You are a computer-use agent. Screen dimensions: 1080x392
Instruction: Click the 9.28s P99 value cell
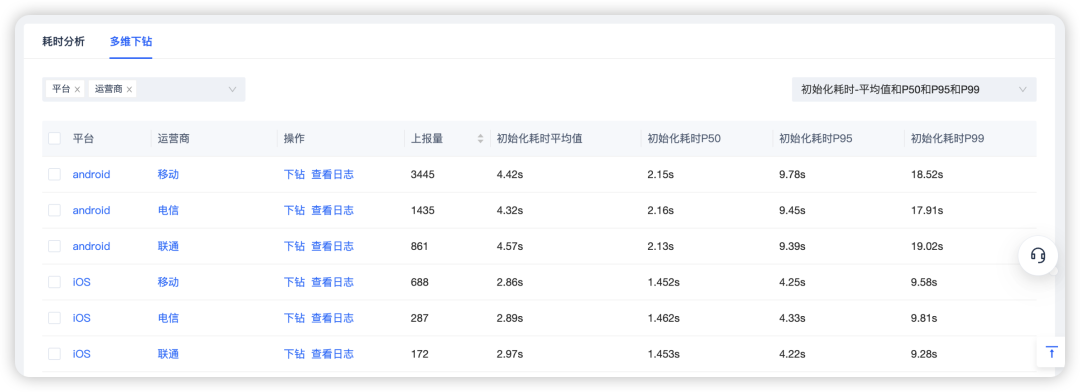(924, 353)
